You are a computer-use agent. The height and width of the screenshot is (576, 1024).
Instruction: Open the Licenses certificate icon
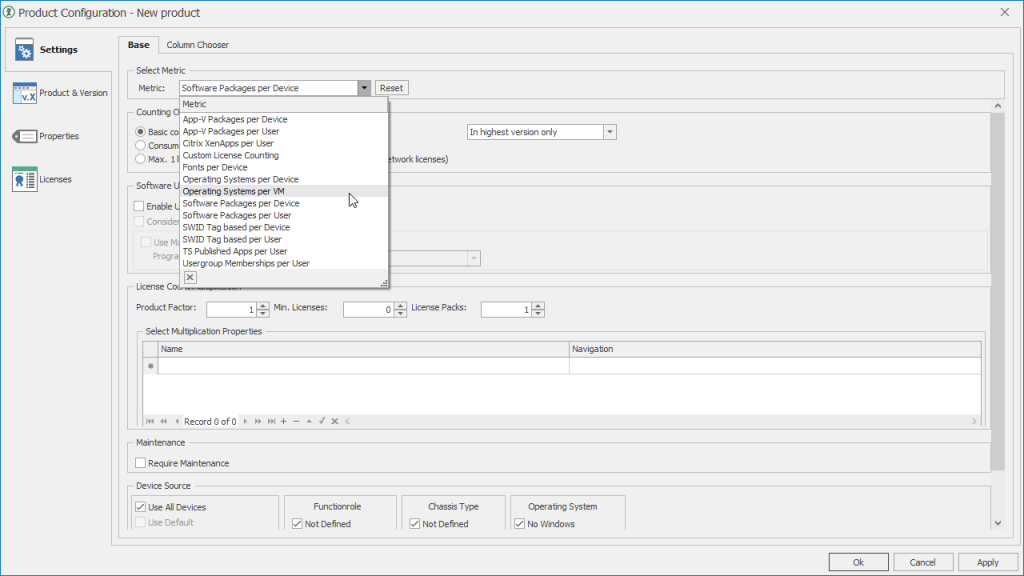tap(25, 179)
